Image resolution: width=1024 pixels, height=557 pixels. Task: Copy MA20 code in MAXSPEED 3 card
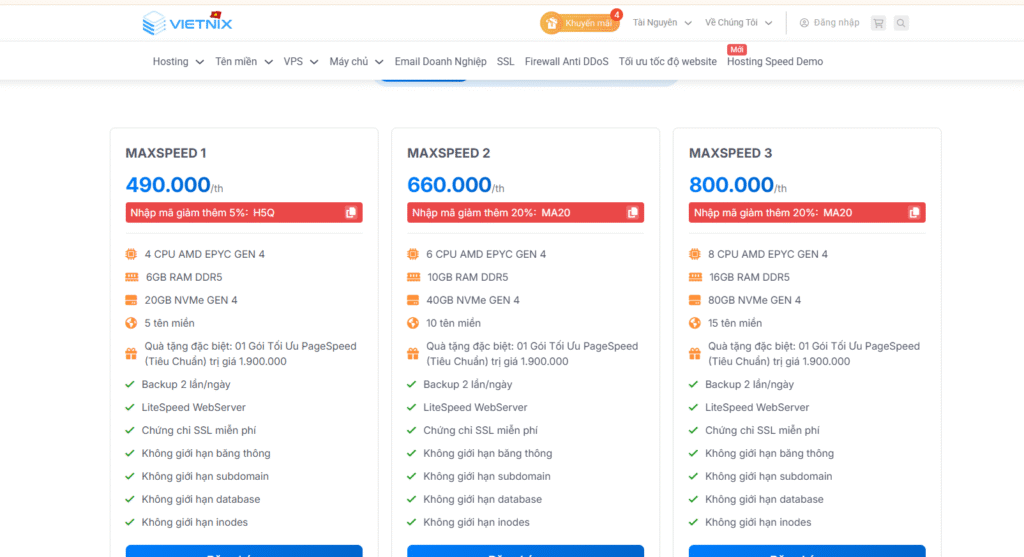[914, 213]
